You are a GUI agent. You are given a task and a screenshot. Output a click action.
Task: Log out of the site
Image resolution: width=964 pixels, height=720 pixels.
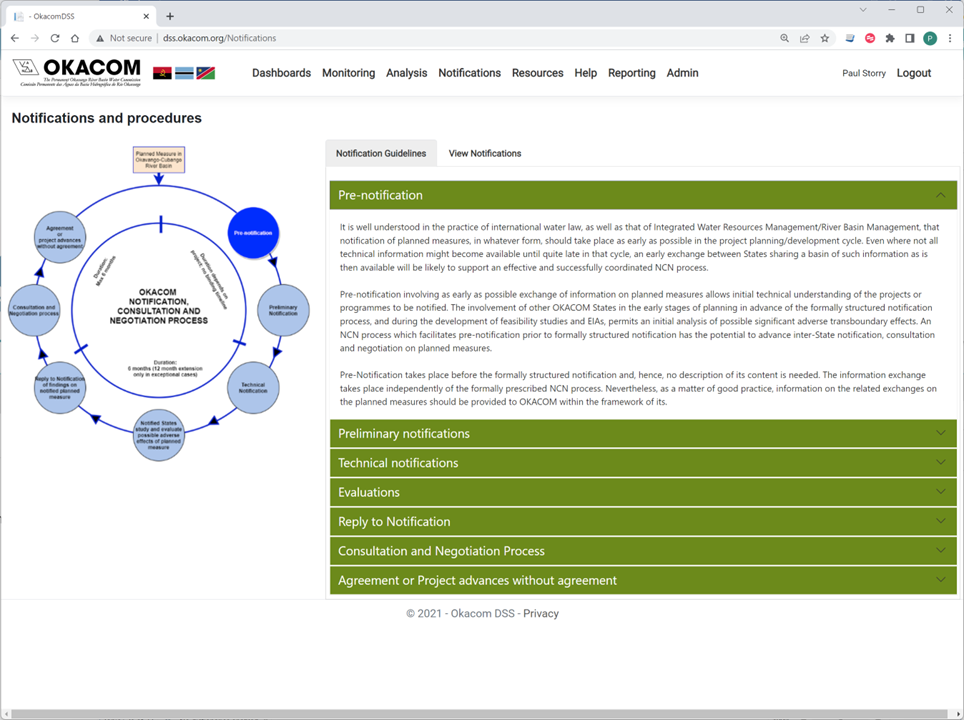tap(914, 73)
